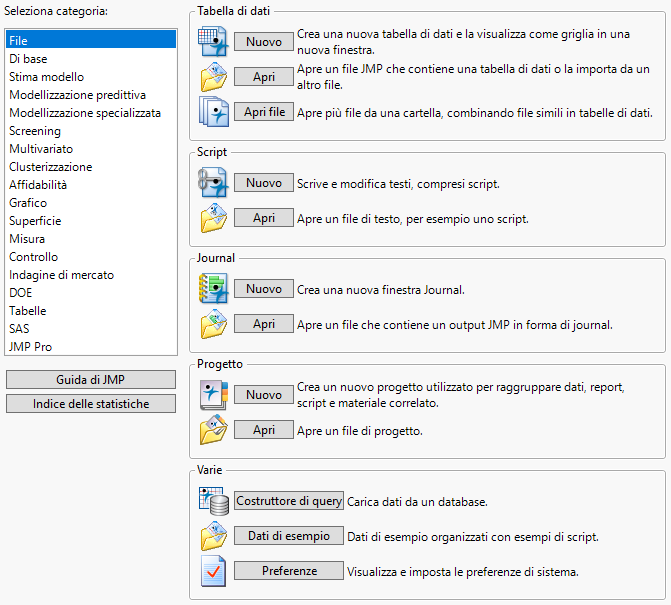Click the open project folder icon

[214, 430]
